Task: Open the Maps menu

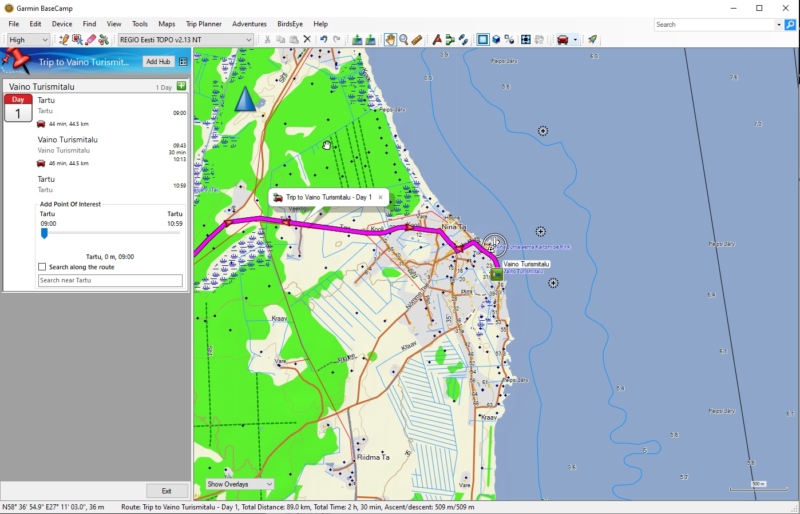Action: [x=167, y=24]
